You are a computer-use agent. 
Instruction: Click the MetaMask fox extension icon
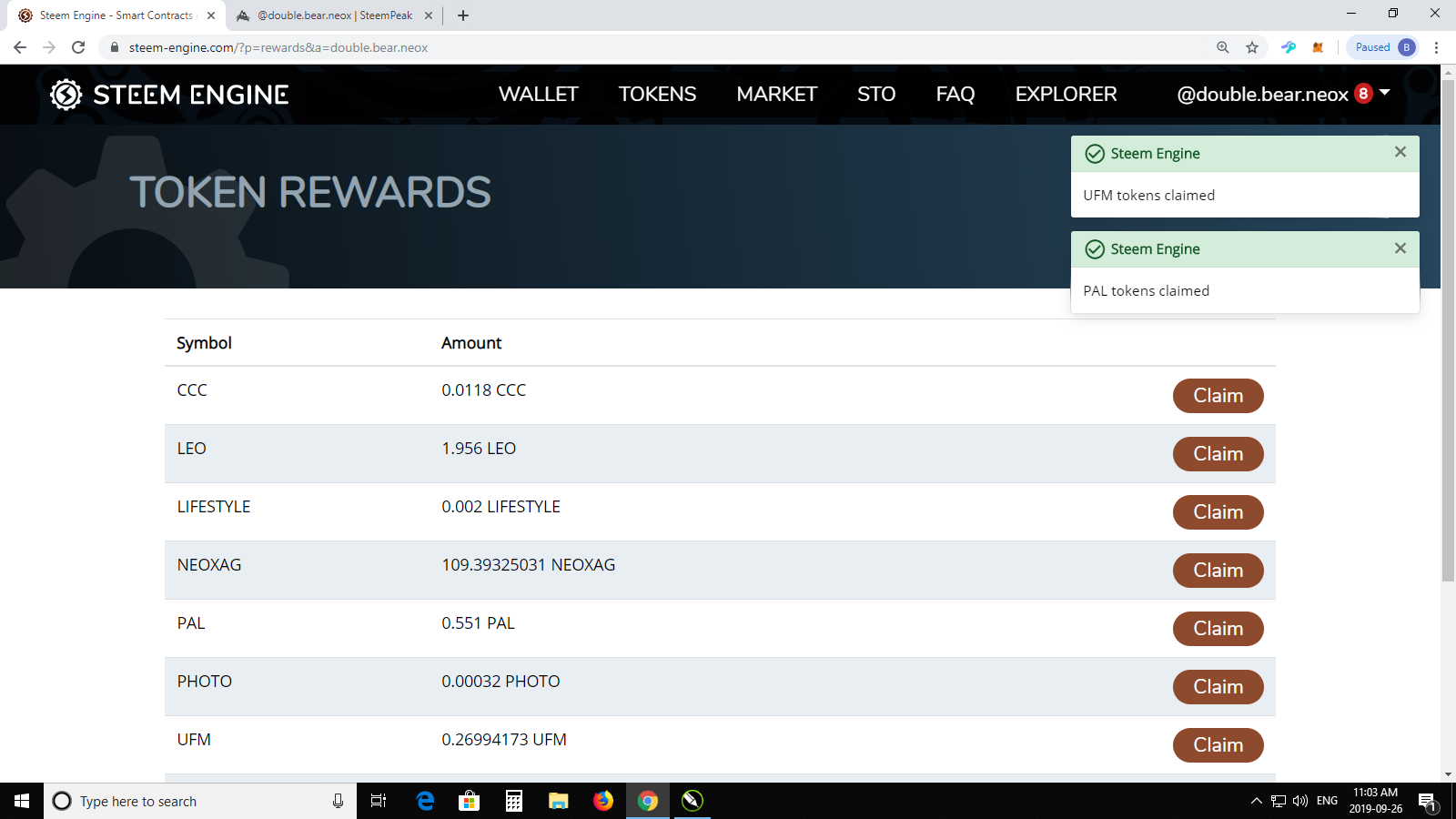1318,47
